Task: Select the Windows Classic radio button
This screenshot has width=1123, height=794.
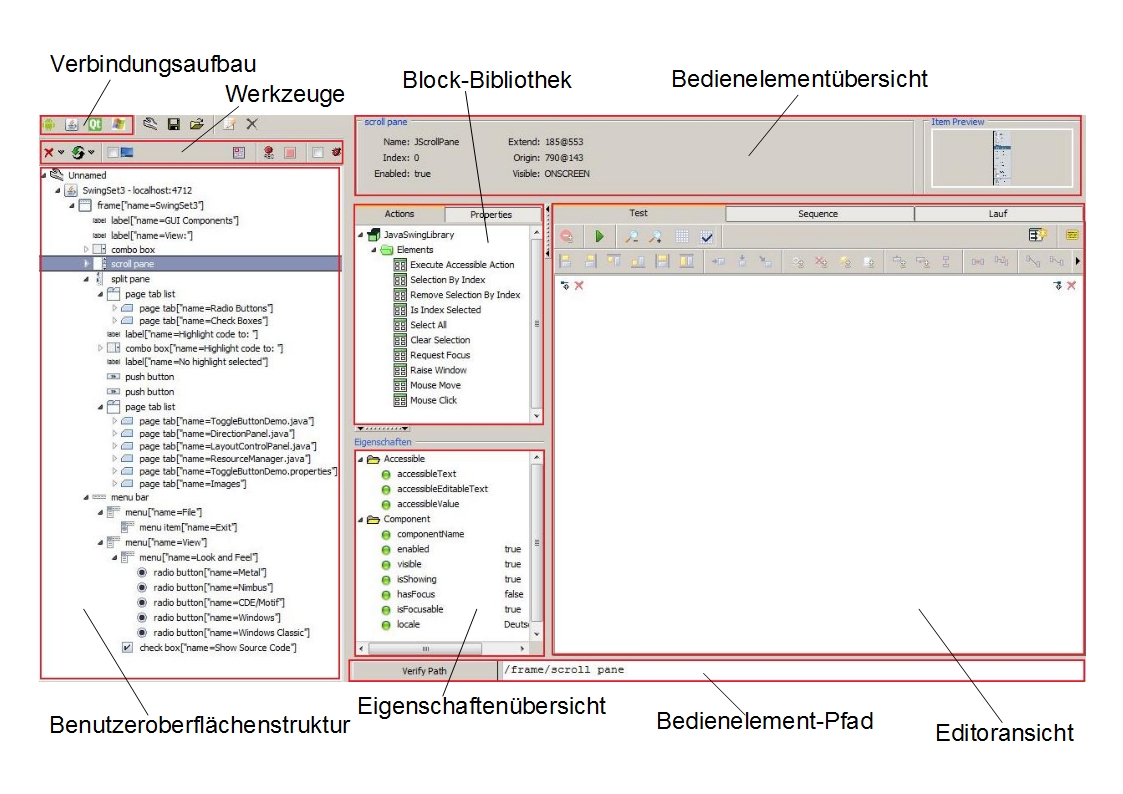Action: pyautogui.click(x=142, y=632)
